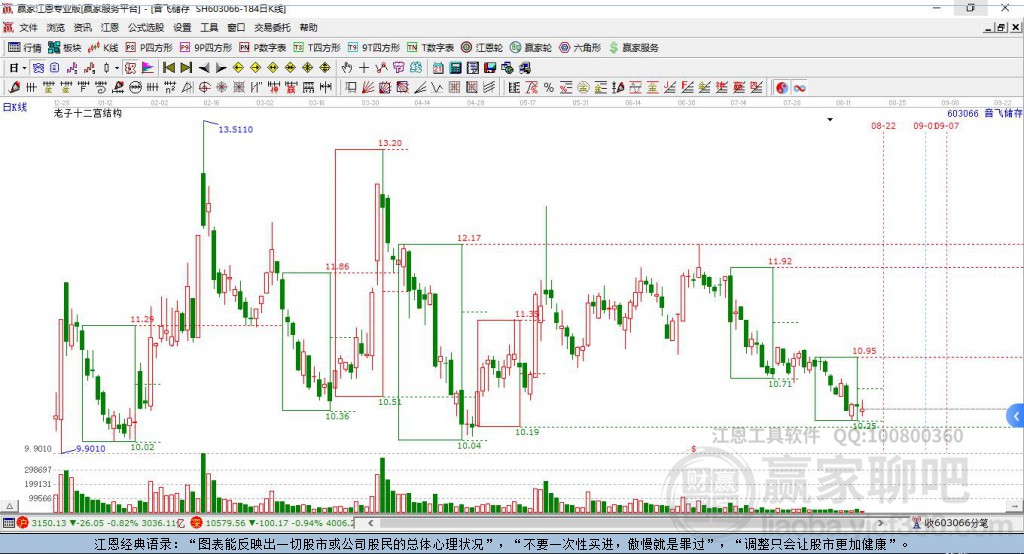
Task: Open the calendar icon
Action: pyautogui.click(x=438, y=68)
